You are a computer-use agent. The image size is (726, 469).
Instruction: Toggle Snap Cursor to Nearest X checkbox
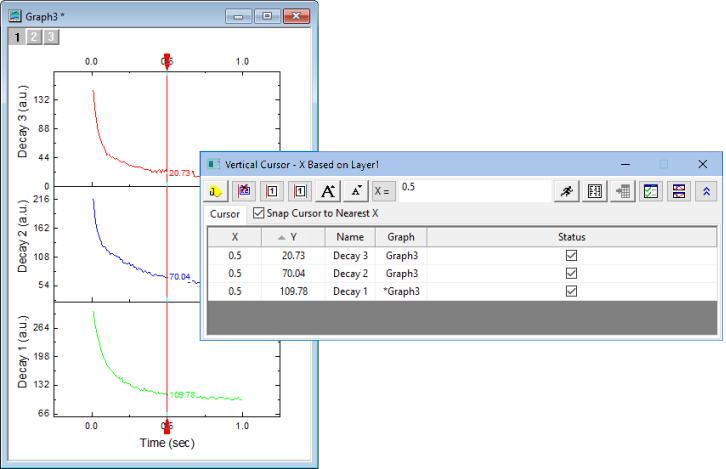(260, 213)
